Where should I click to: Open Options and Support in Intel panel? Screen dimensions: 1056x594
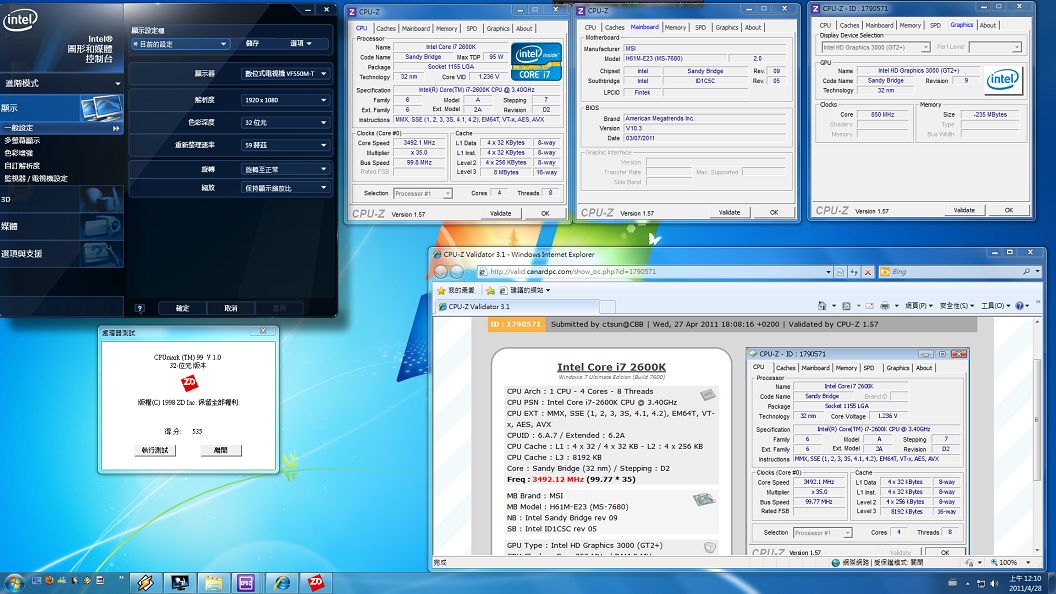61,254
